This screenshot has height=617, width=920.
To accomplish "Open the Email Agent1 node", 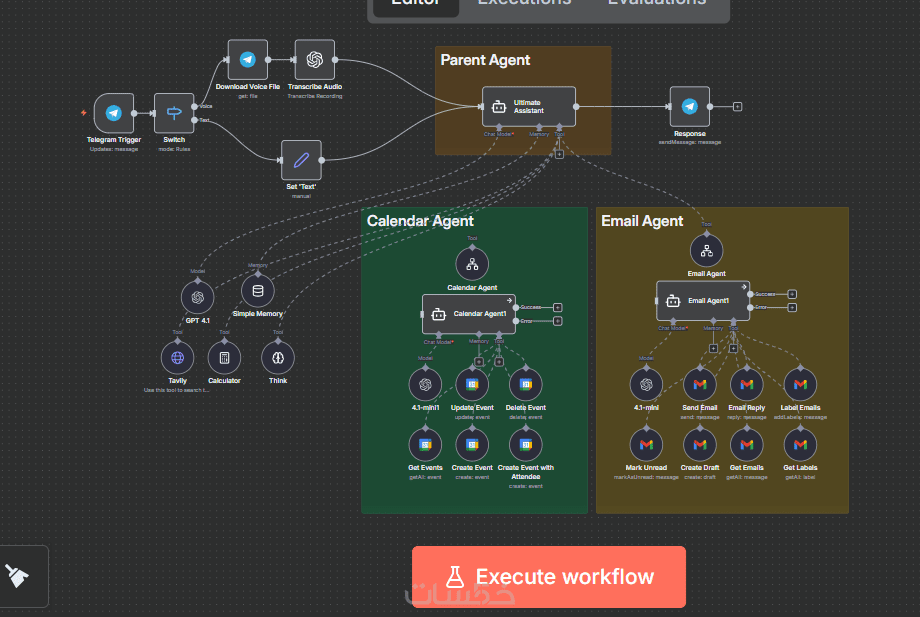I will point(703,301).
